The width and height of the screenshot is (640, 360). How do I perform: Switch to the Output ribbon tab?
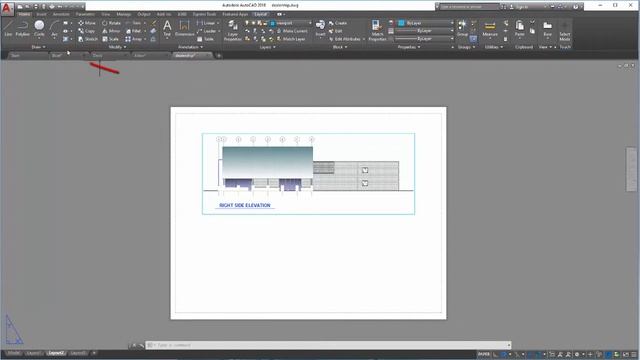(x=144, y=14)
